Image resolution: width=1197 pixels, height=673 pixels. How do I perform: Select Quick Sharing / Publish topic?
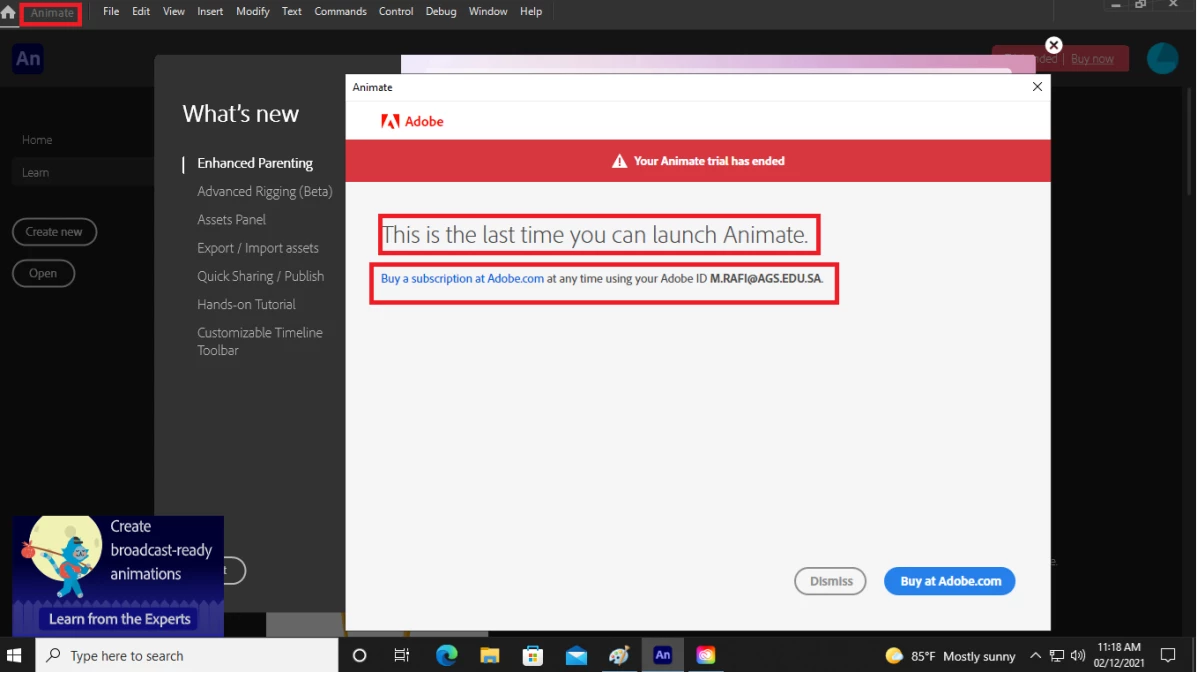[x=260, y=276]
